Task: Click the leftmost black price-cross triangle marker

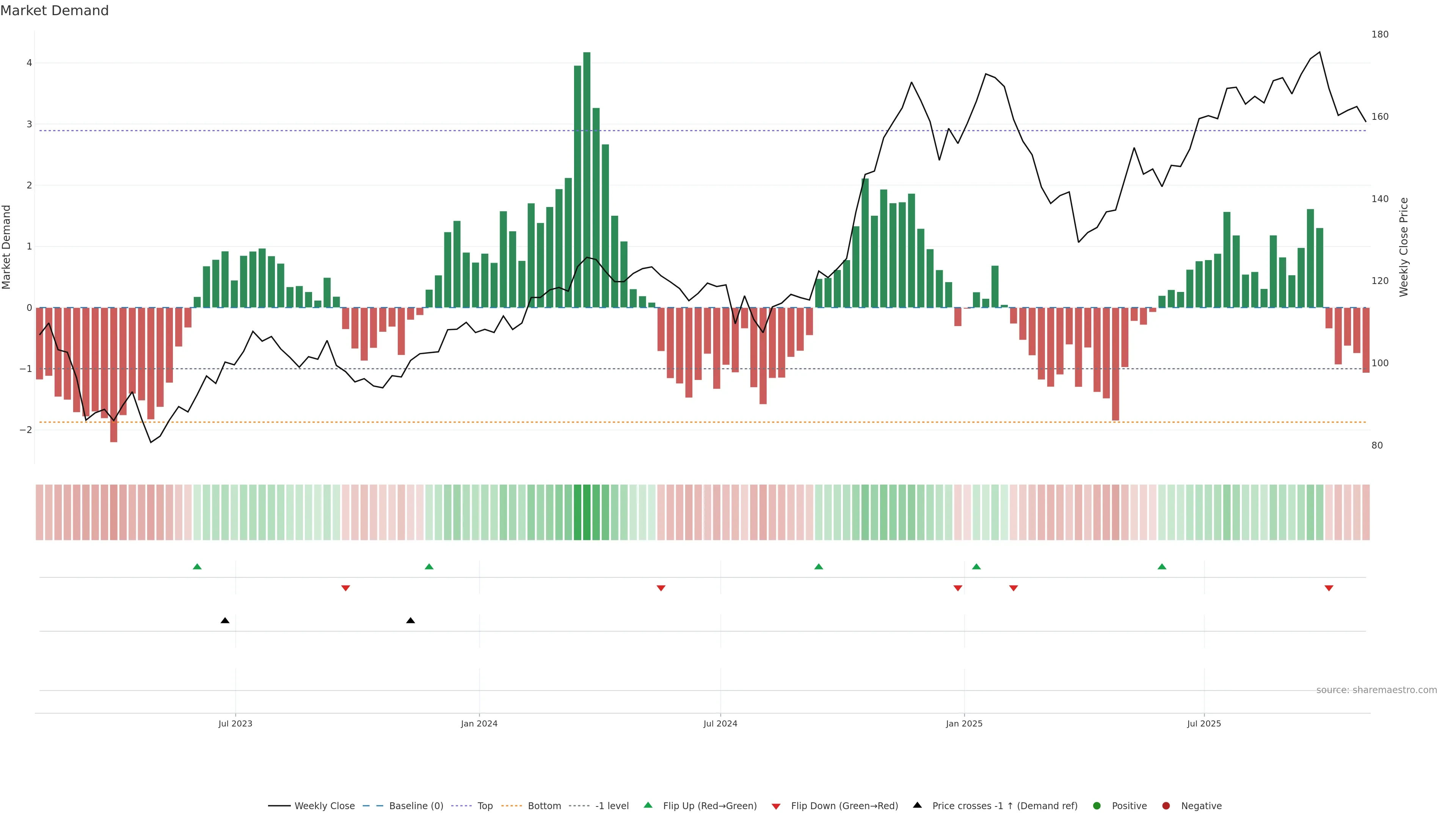Action: 225,621
